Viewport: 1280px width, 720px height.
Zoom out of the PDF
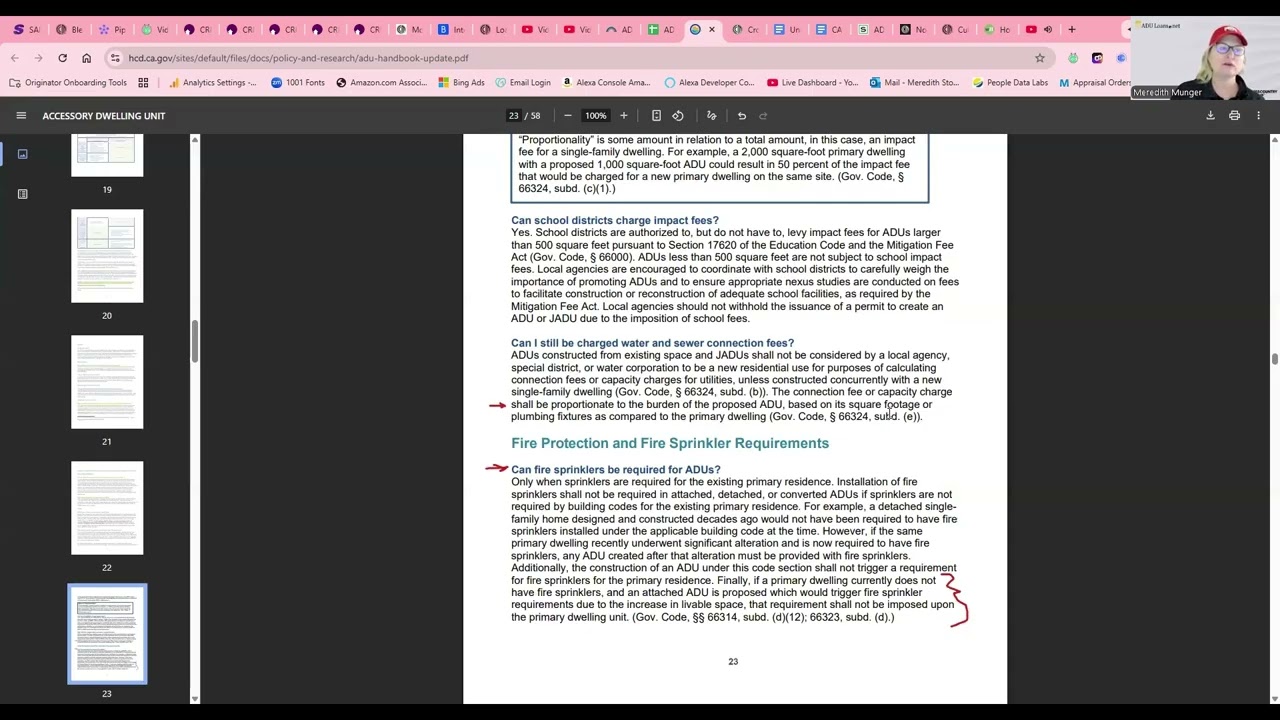[x=567, y=116]
